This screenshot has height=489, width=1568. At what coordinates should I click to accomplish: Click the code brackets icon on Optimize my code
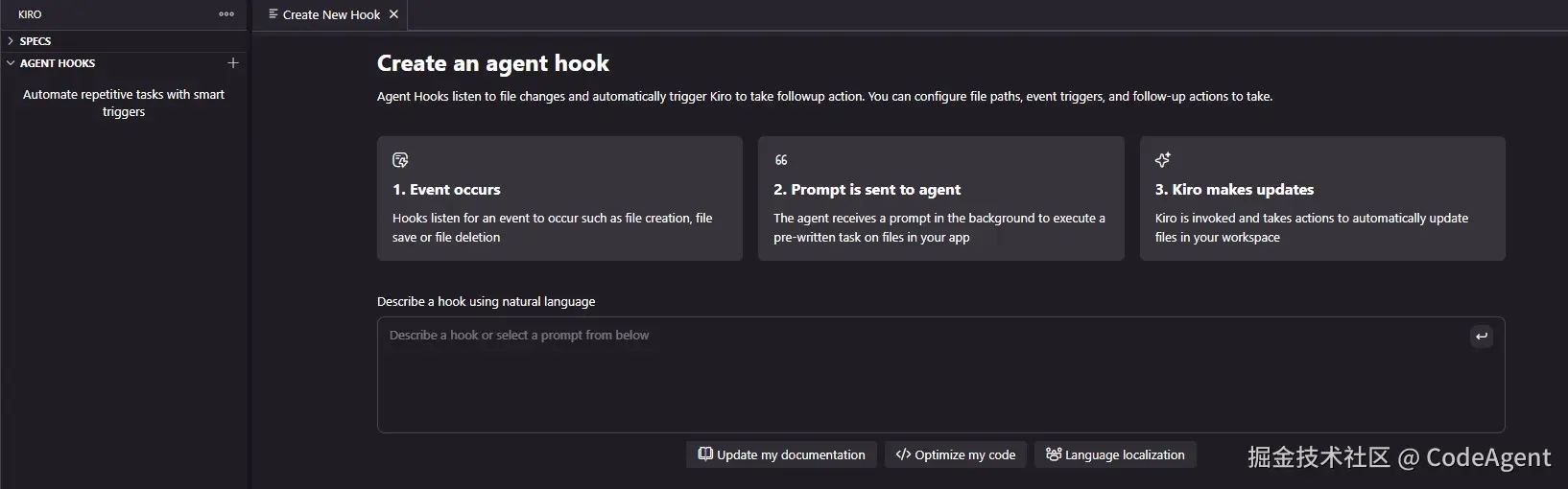(x=903, y=454)
